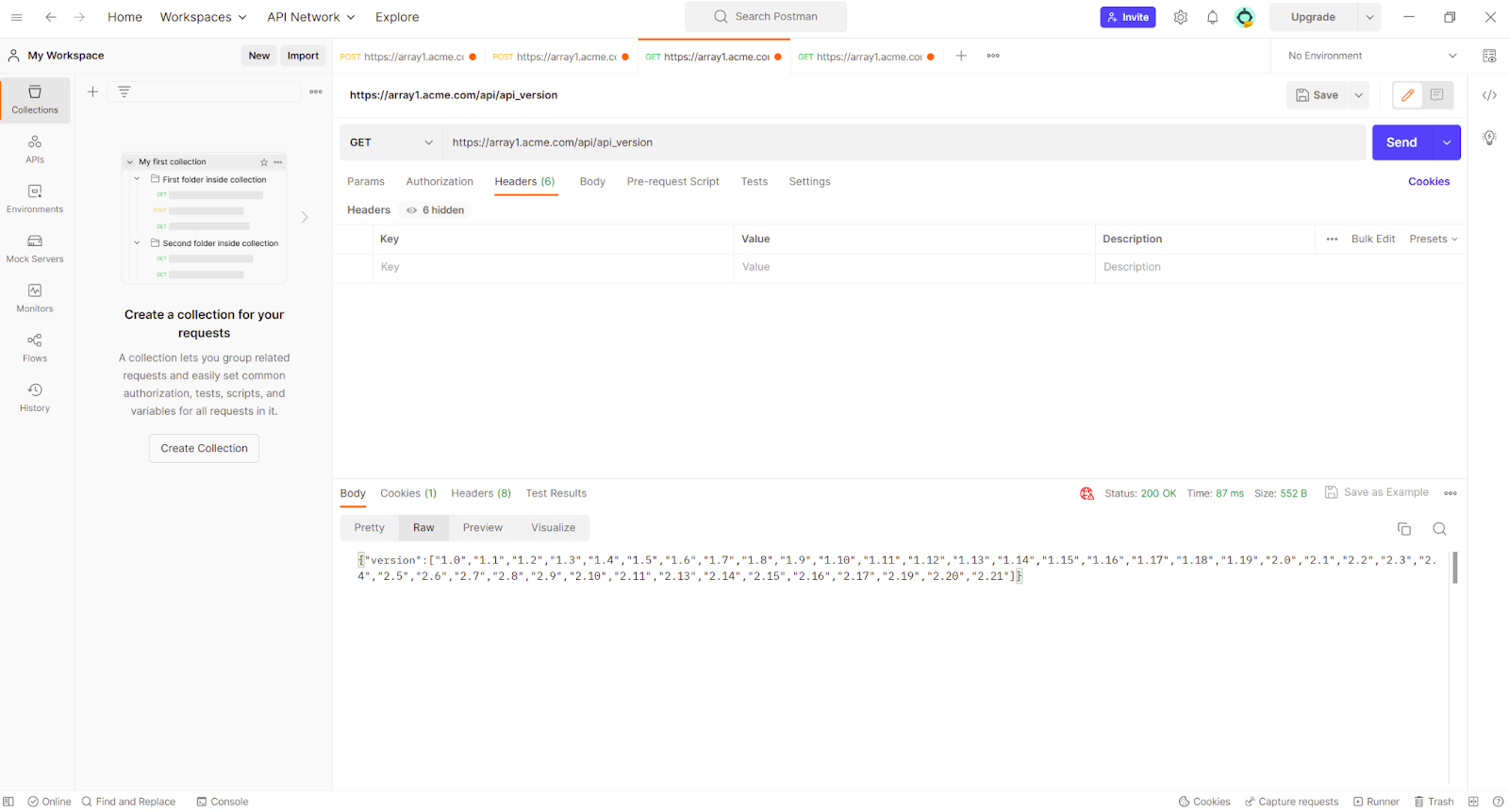Select Visualize response view

pyautogui.click(x=554, y=528)
